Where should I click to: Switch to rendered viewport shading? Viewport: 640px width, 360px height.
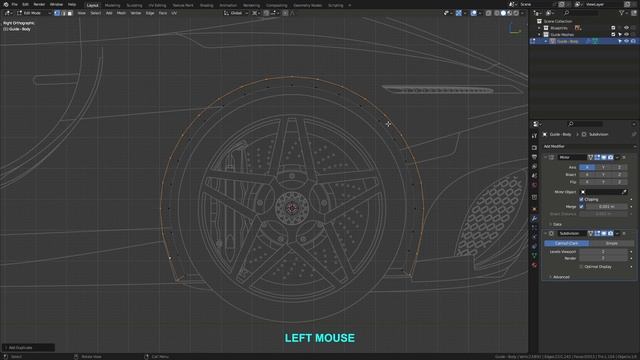pos(516,13)
